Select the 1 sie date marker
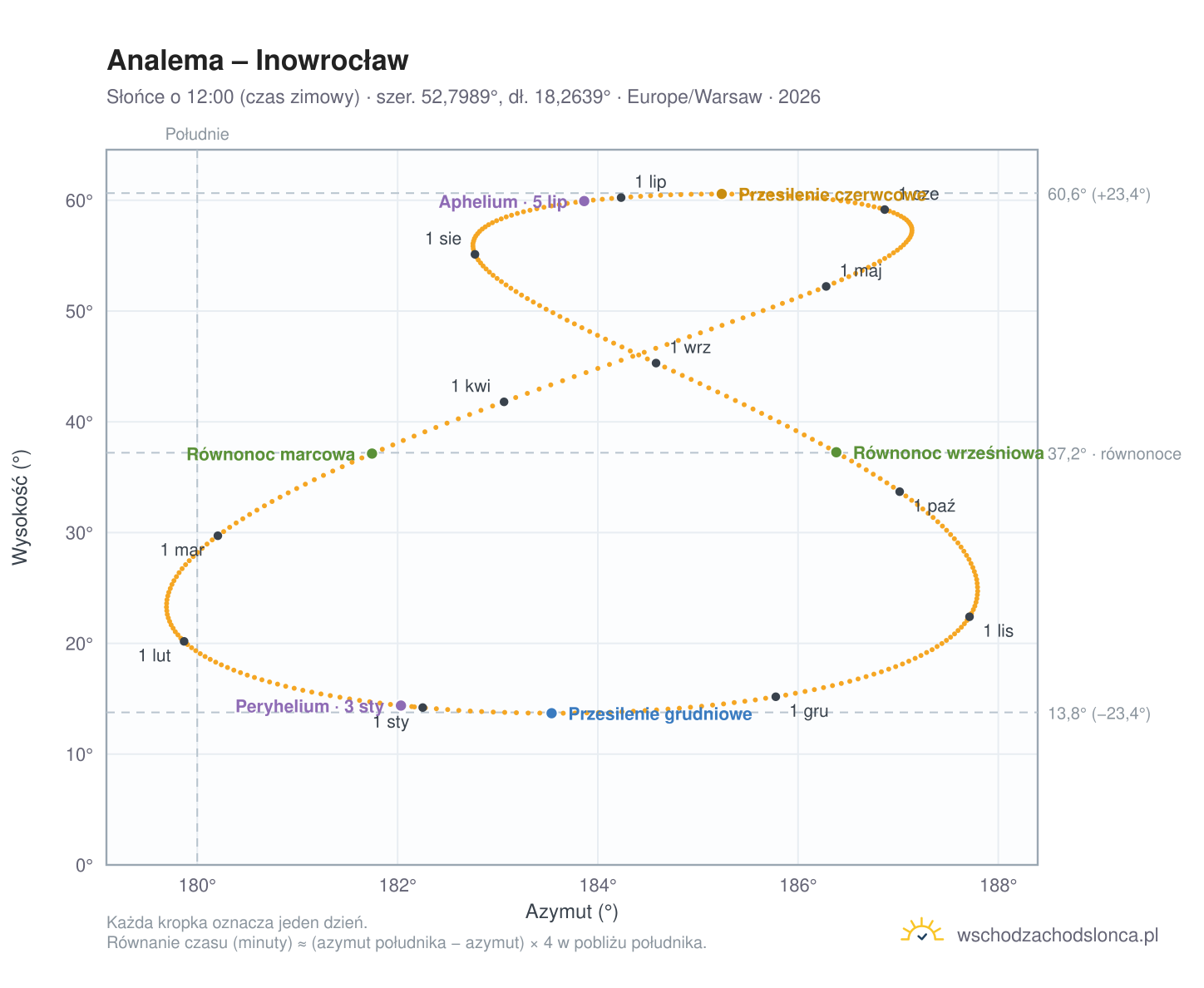The height and width of the screenshot is (988, 1204). point(475,254)
